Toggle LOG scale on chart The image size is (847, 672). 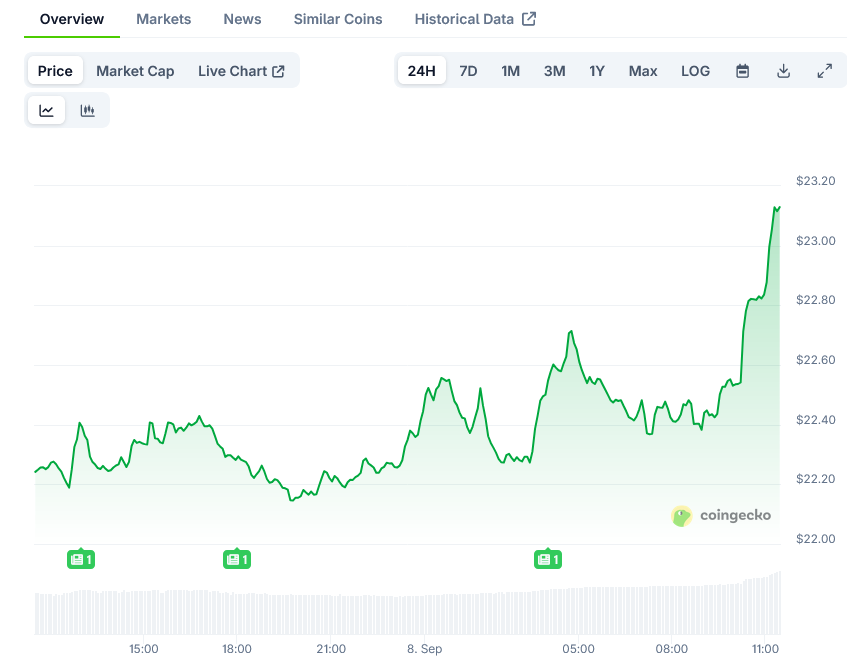click(x=695, y=71)
